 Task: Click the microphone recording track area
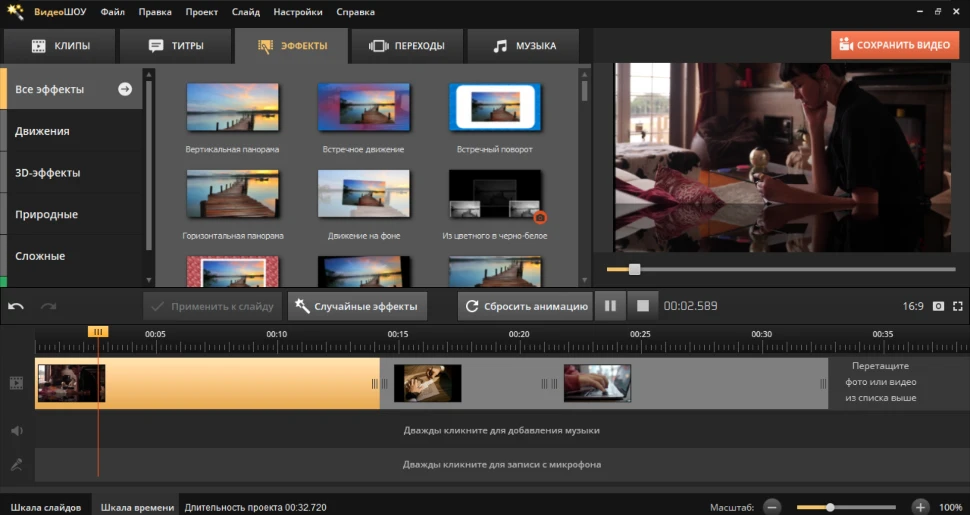(502, 464)
